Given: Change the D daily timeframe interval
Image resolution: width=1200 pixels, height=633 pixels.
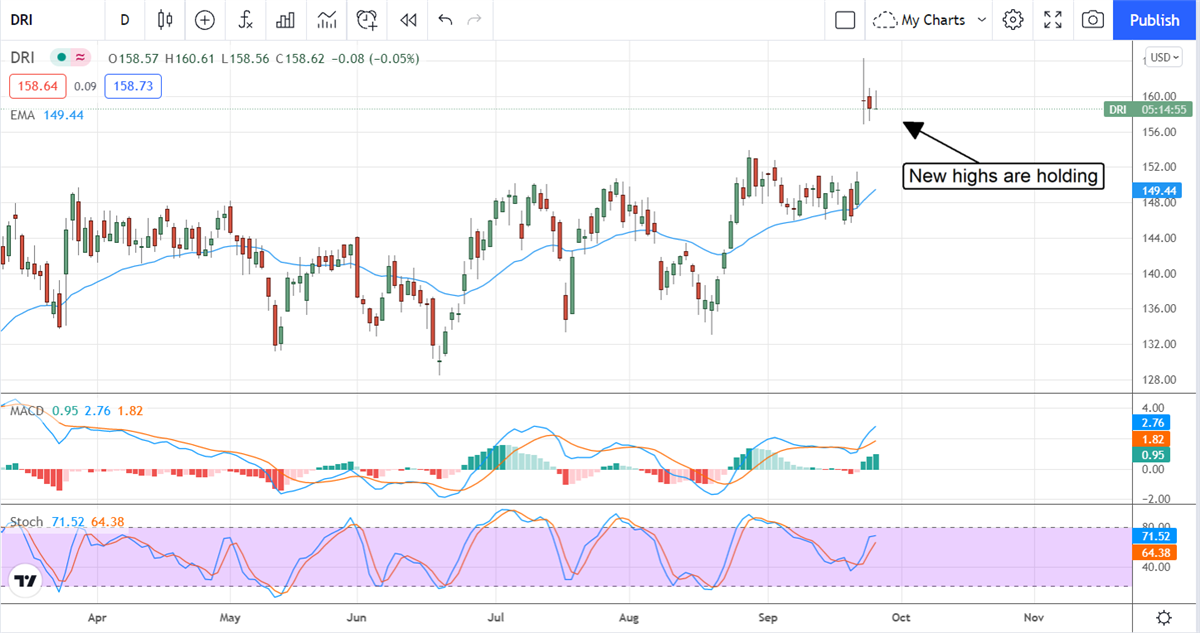Looking at the screenshot, I should pyautogui.click(x=124, y=20).
